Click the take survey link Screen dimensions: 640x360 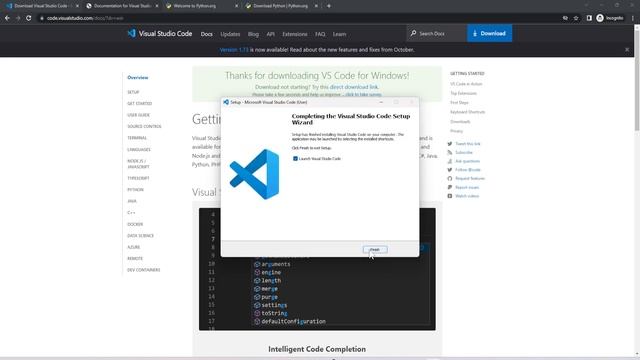tap(363, 94)
